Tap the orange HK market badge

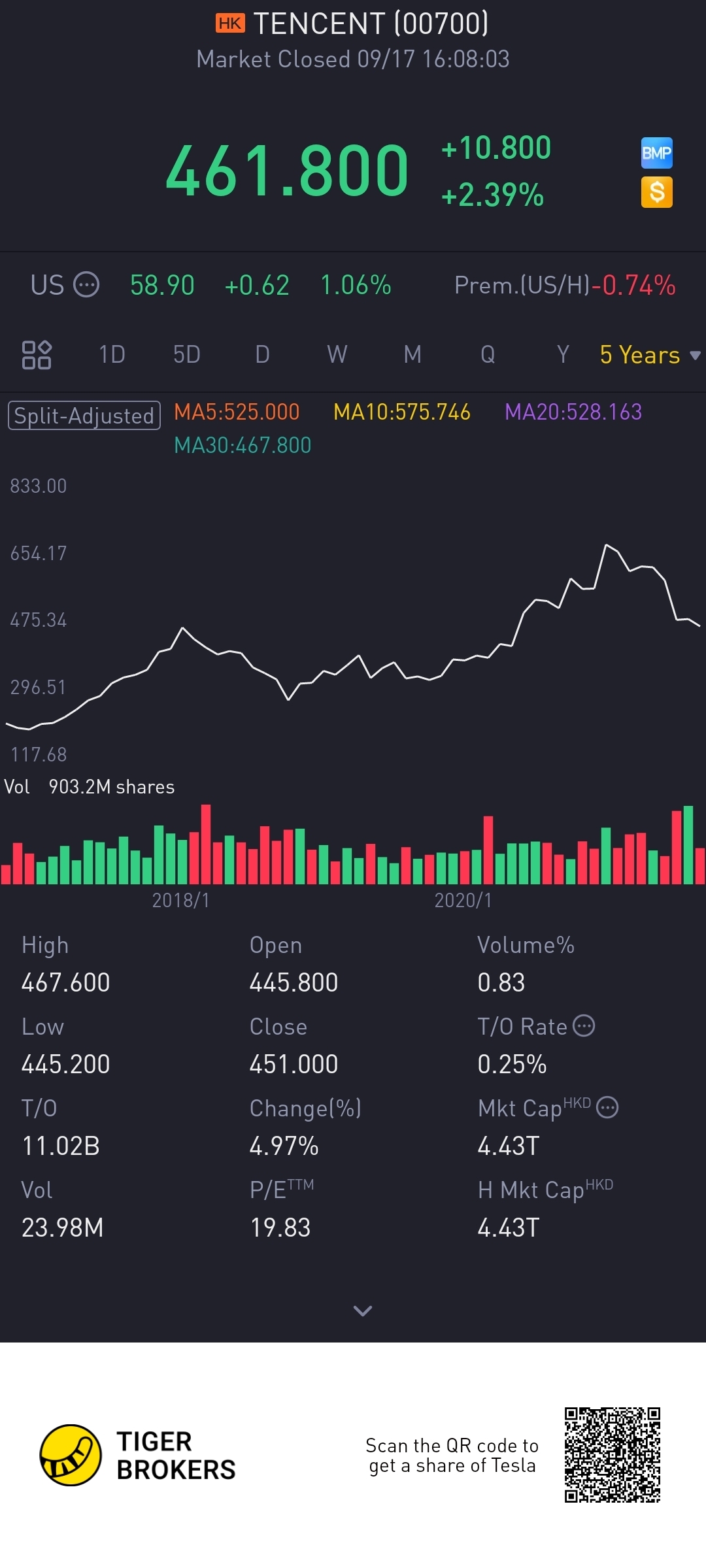pyautogui.click(x=230, y=24)
